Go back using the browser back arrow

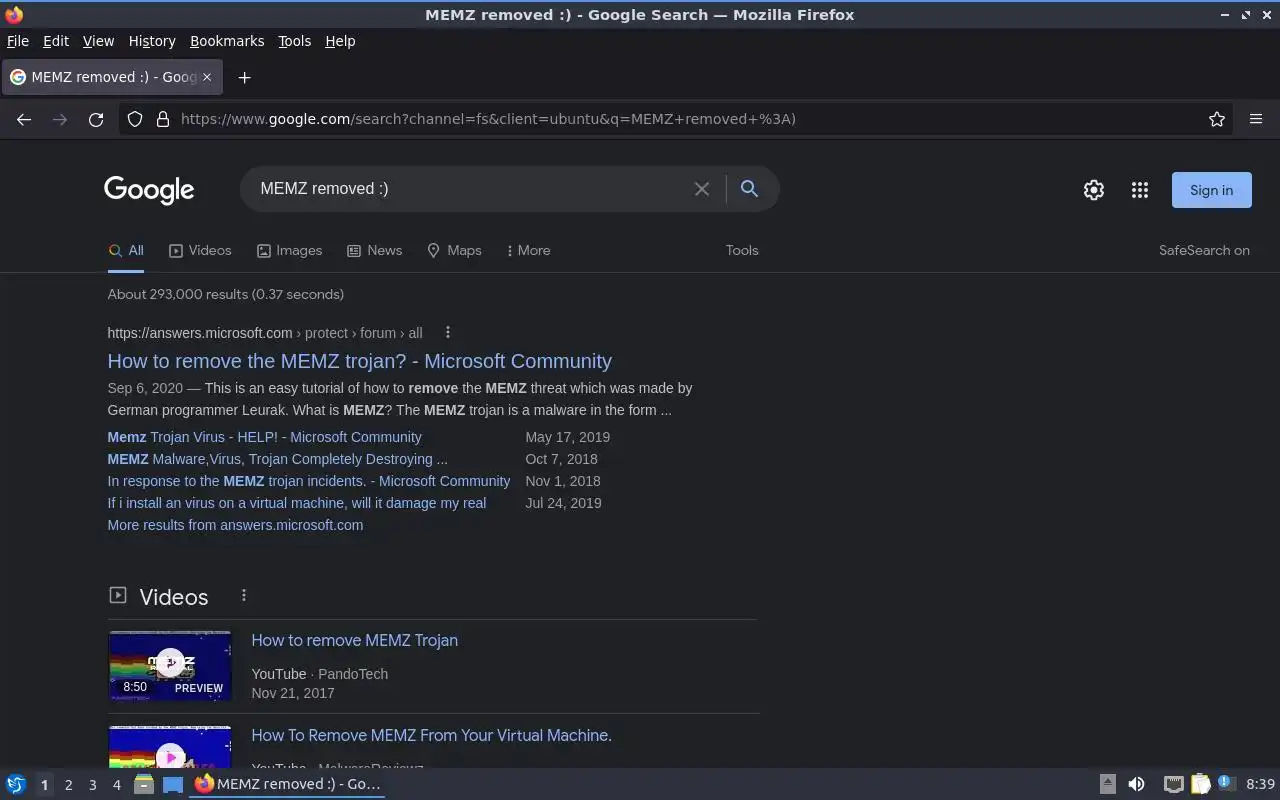pos(24,119)
